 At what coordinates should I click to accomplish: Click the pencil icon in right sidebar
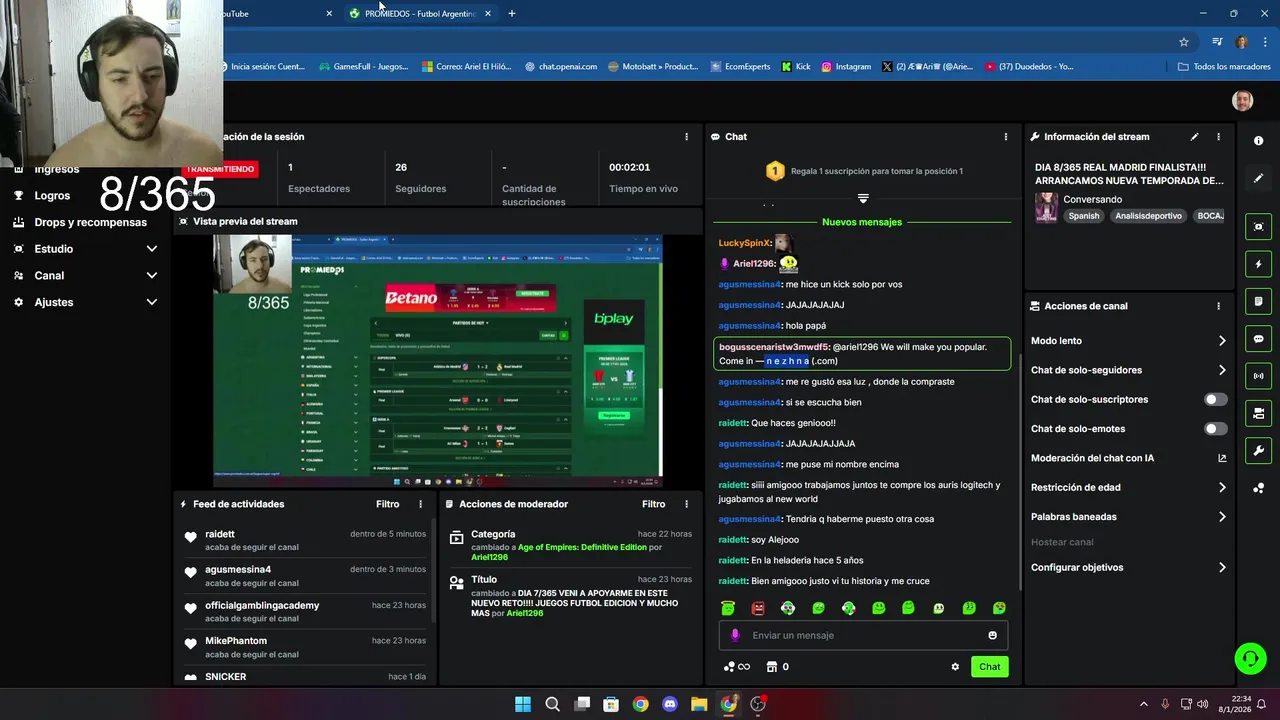click(1258, 178)
